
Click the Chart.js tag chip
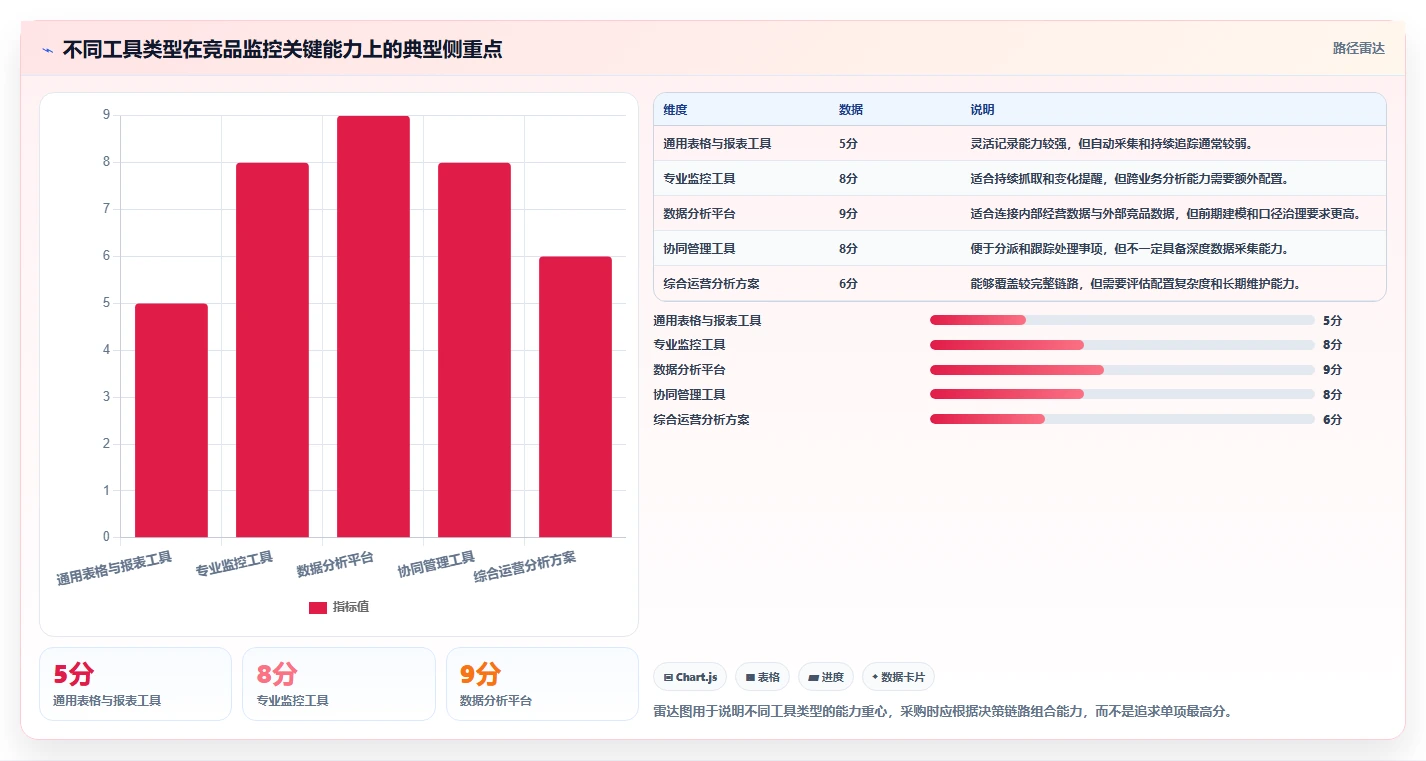(691, 677)
